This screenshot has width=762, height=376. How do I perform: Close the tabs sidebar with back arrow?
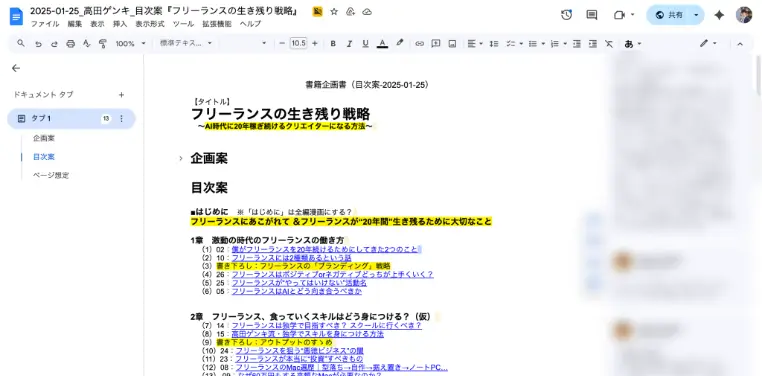[16, 68]
